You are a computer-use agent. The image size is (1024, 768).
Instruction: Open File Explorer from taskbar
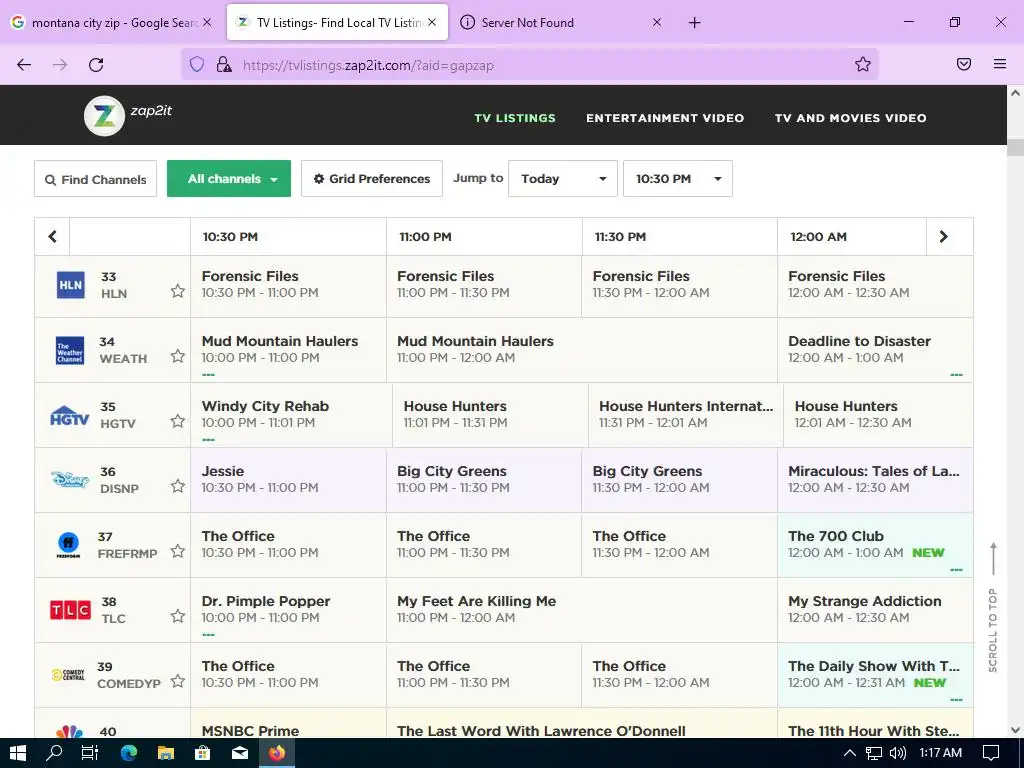(166, 753)
